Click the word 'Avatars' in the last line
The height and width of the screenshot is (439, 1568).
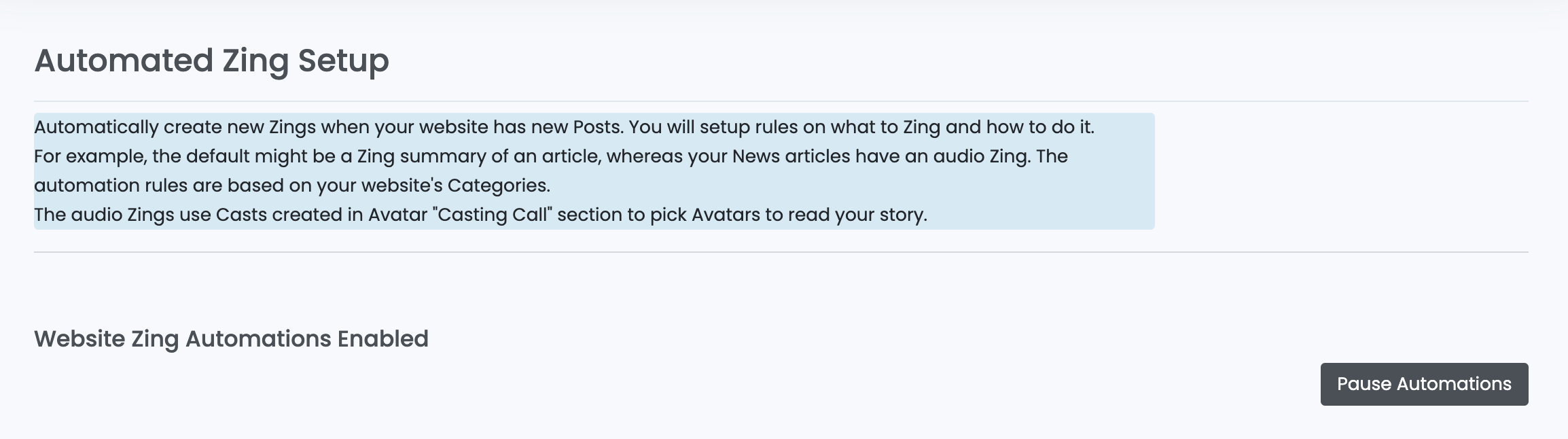point(726,215)
